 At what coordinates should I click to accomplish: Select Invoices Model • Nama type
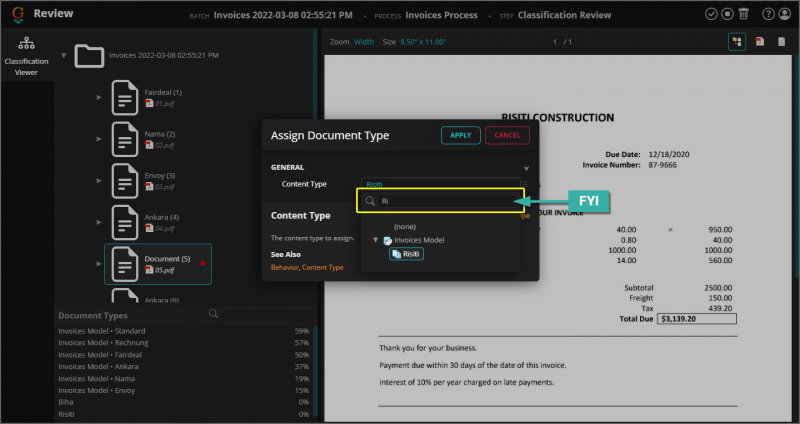[x=184, y=379]
